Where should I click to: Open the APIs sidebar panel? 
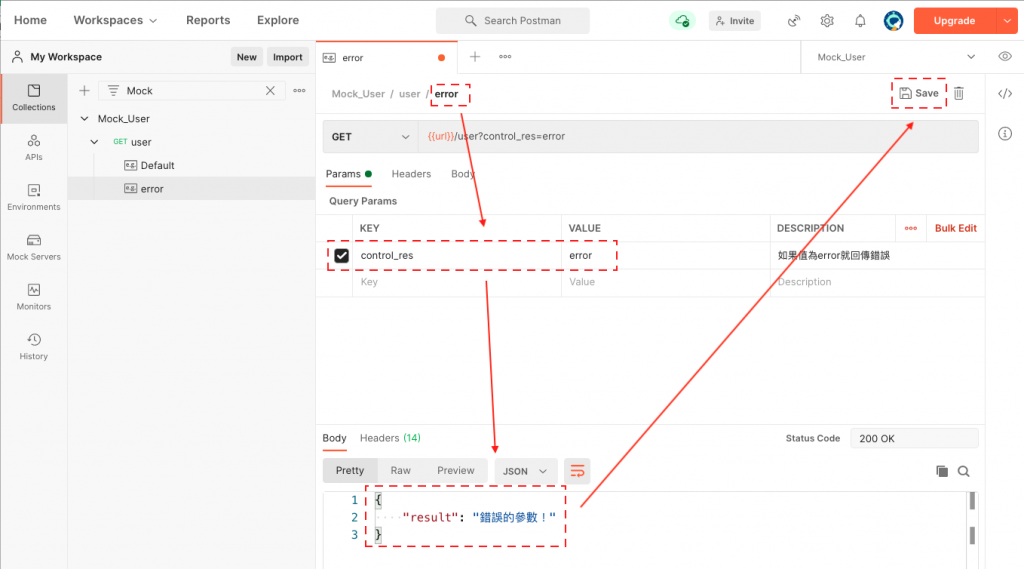tap(33, 148)
